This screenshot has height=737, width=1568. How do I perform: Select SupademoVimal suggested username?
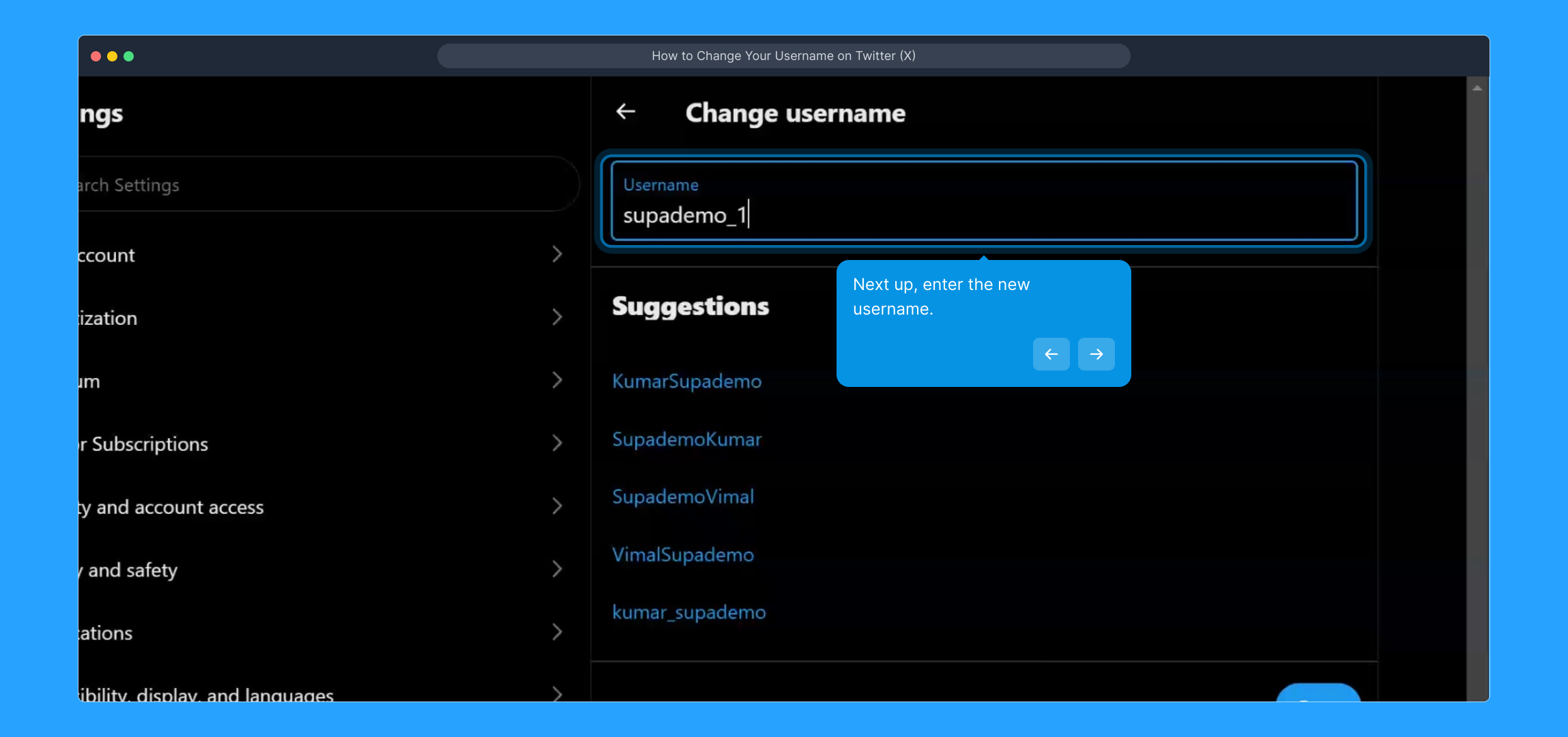click(683, 497)
